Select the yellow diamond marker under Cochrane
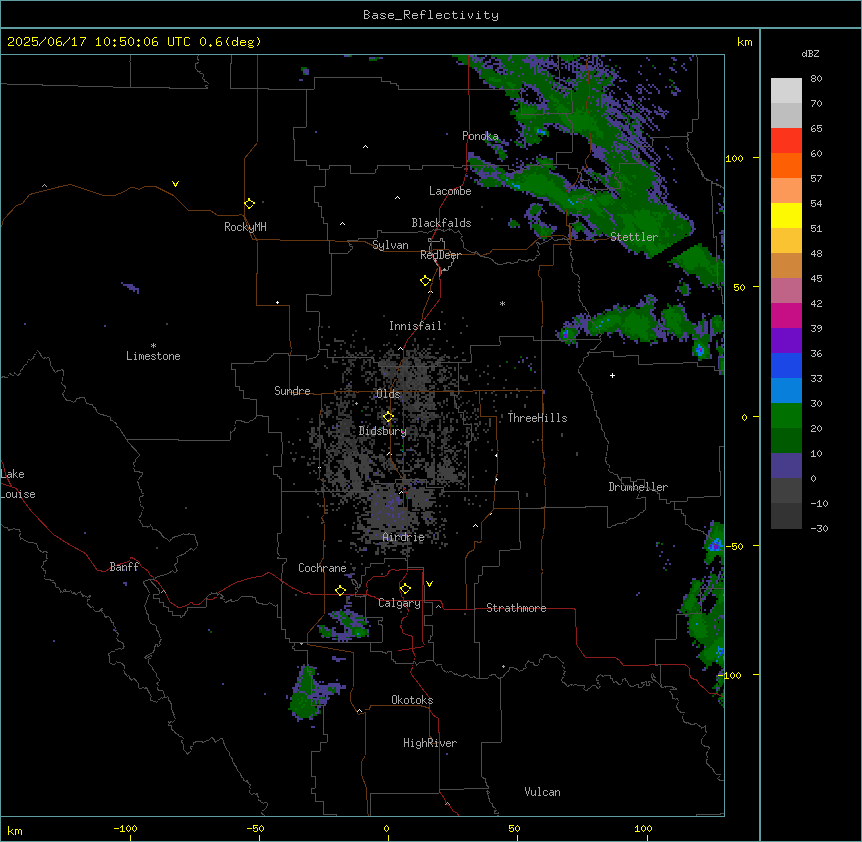862x842 pixels. pyautogui.click(x=340, y=590)
